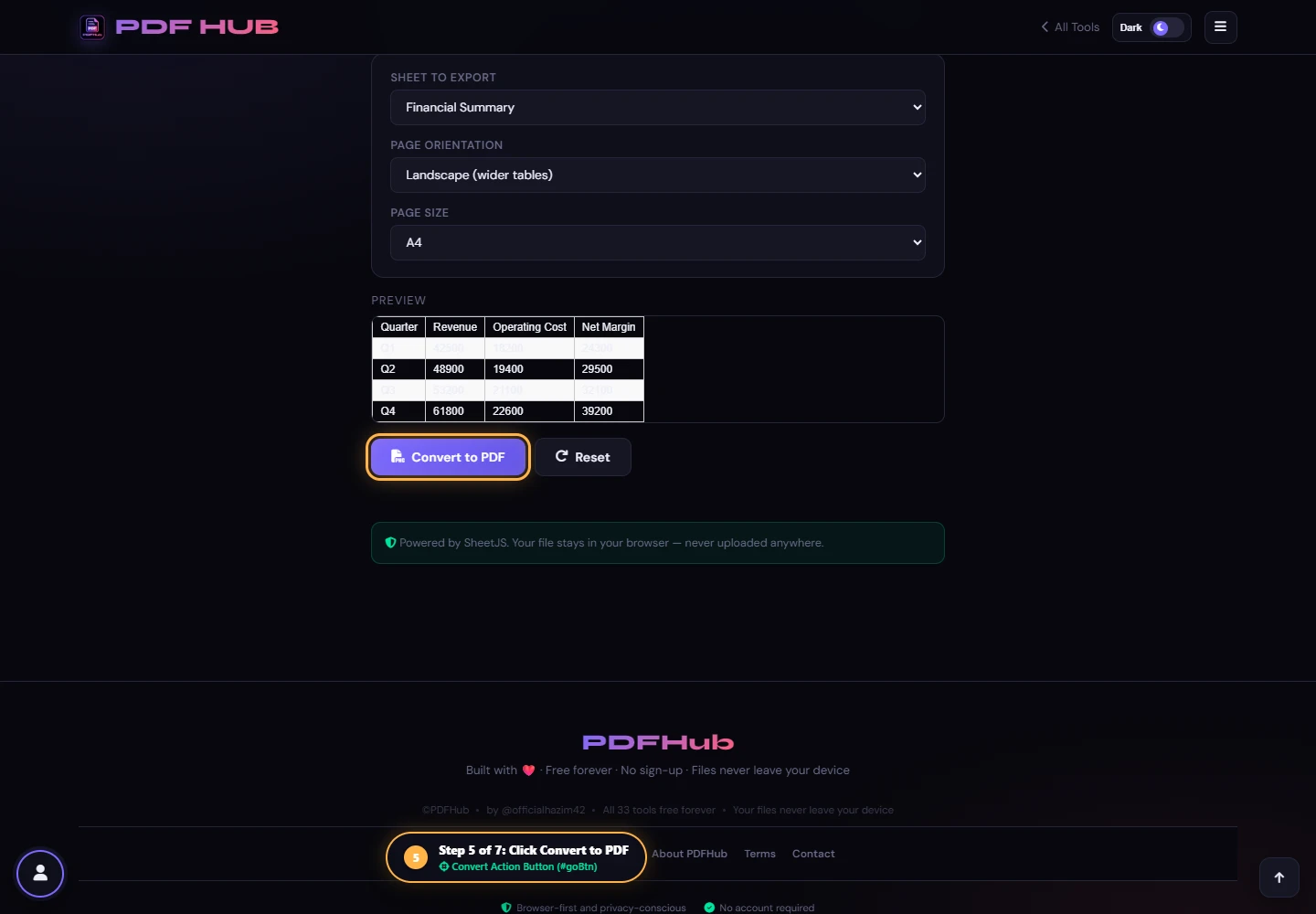
Task: Open the Terms footer link
Action: tap(759, 854)
